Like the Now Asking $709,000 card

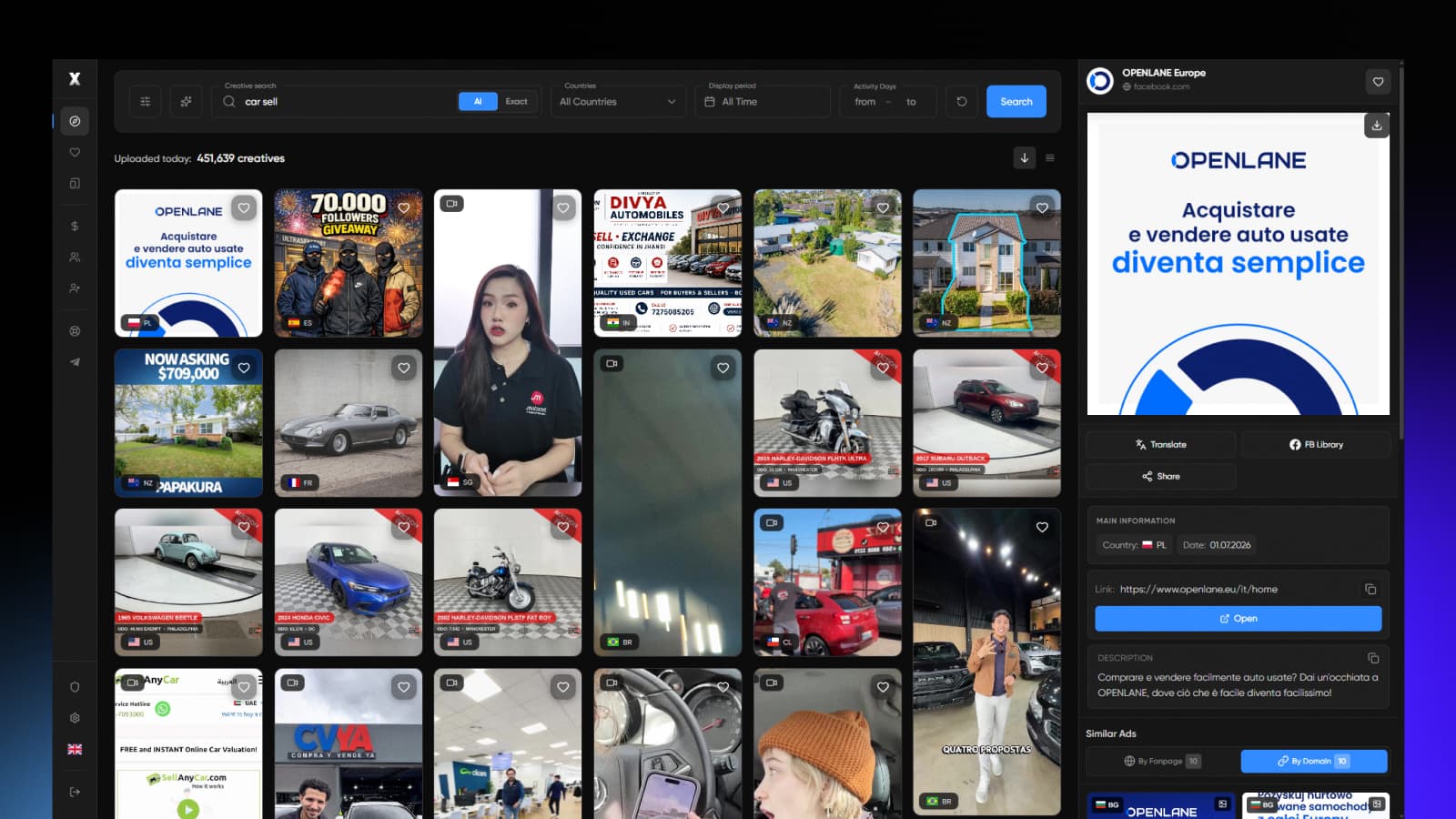(244, 368)
